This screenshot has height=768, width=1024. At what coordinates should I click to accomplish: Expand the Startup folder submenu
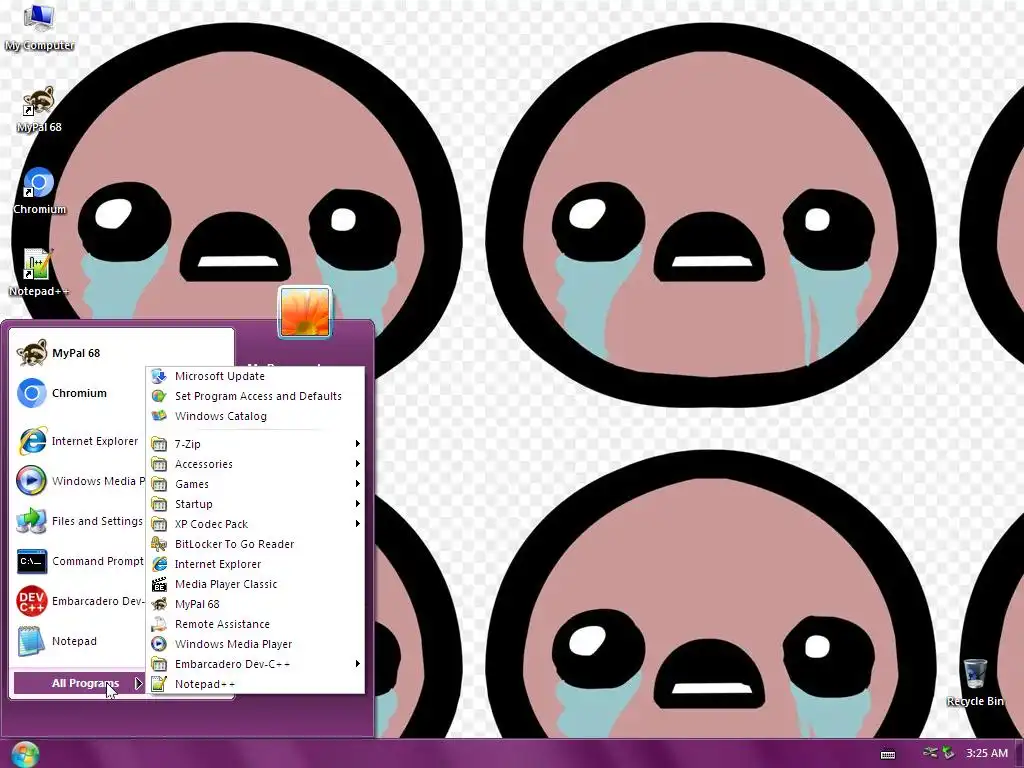255,504
